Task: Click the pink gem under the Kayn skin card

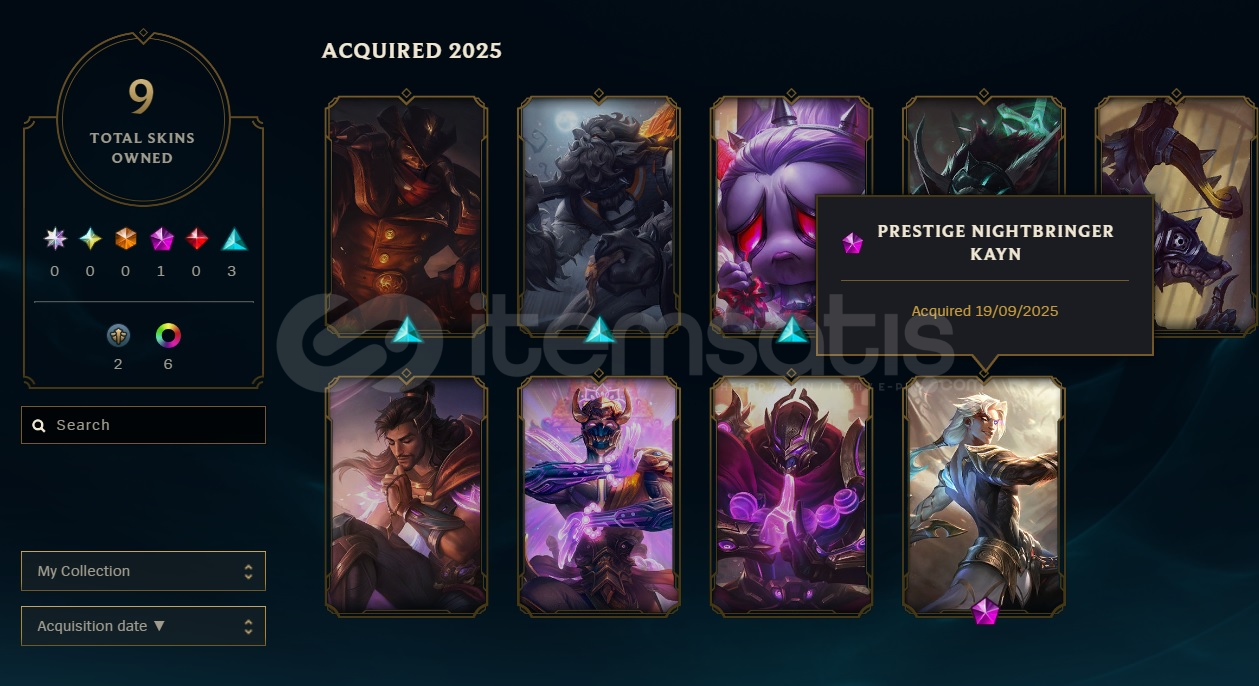Action: 985,610
